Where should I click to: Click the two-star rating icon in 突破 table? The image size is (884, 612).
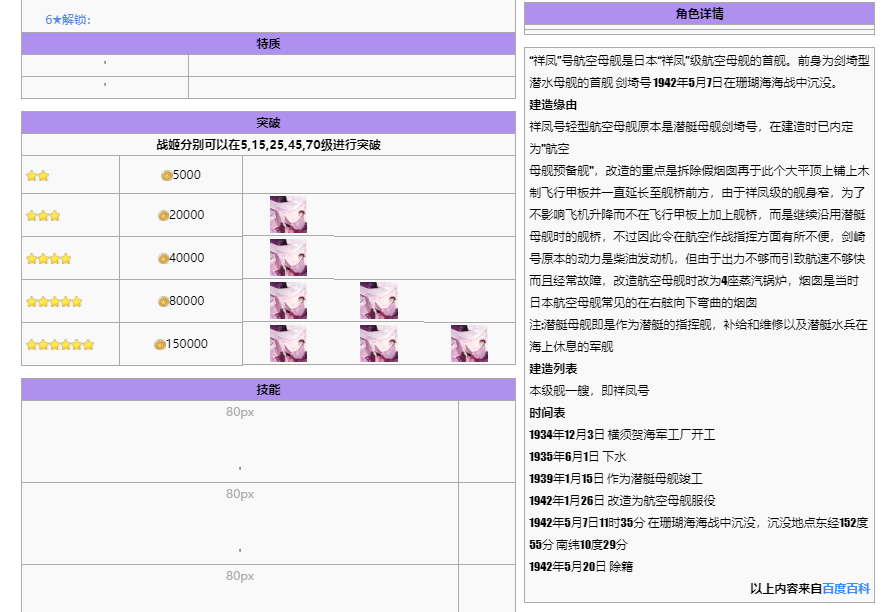[x=38, y=176]
